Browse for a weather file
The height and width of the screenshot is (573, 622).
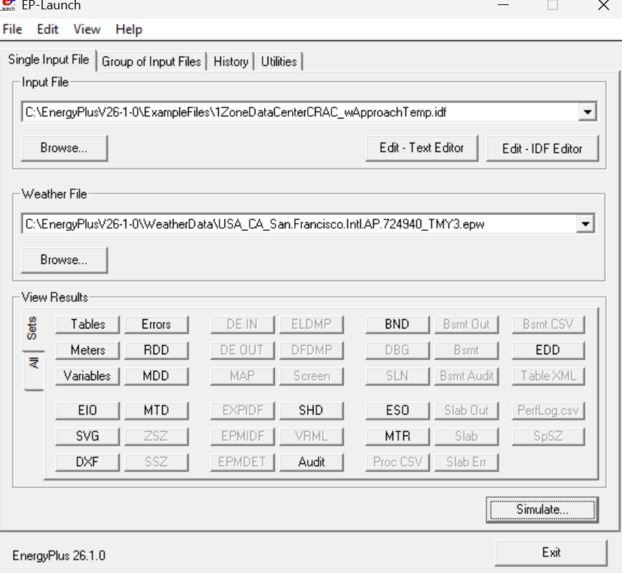click(x=64, y=260)
